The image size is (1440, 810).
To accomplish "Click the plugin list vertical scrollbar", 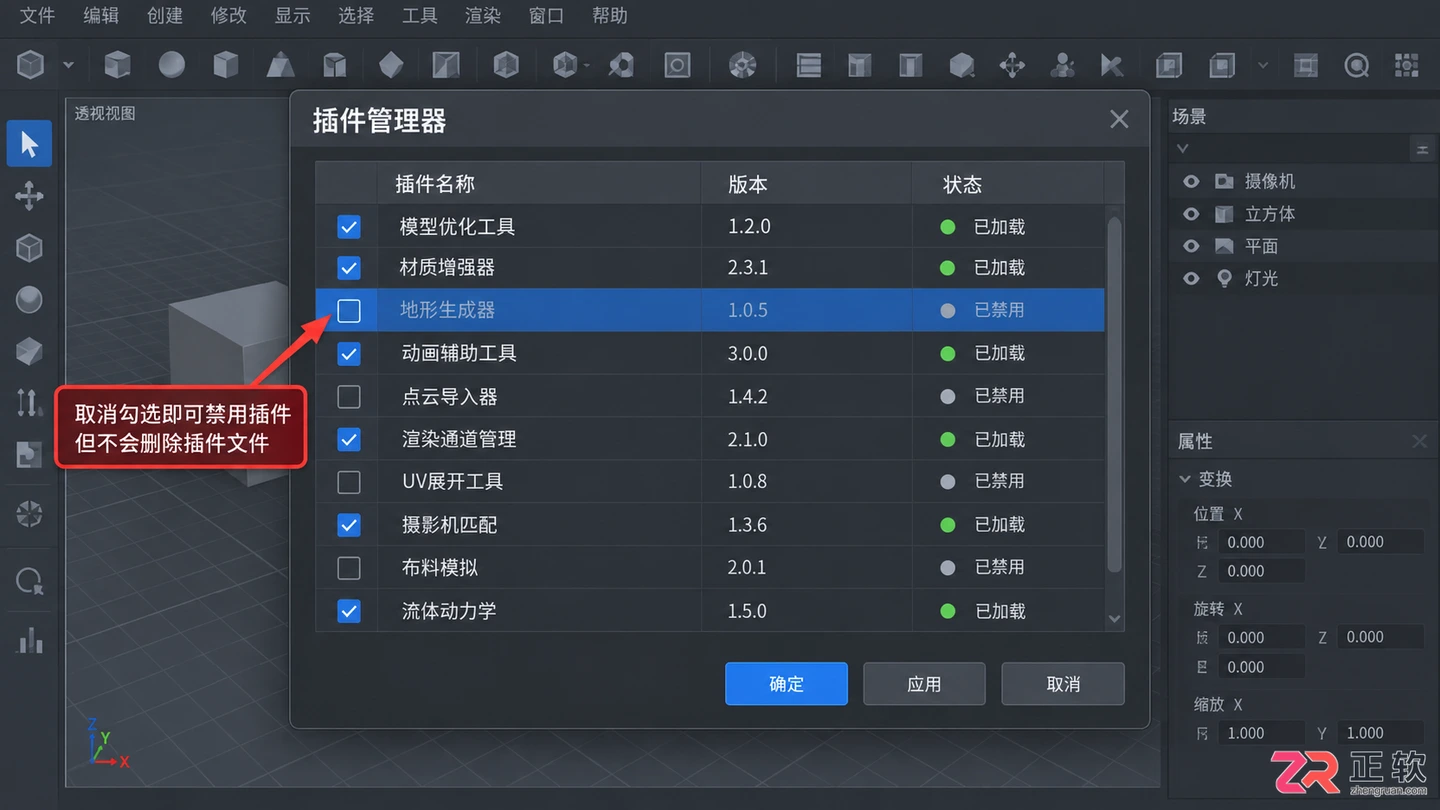I will tap(1115, 393).
